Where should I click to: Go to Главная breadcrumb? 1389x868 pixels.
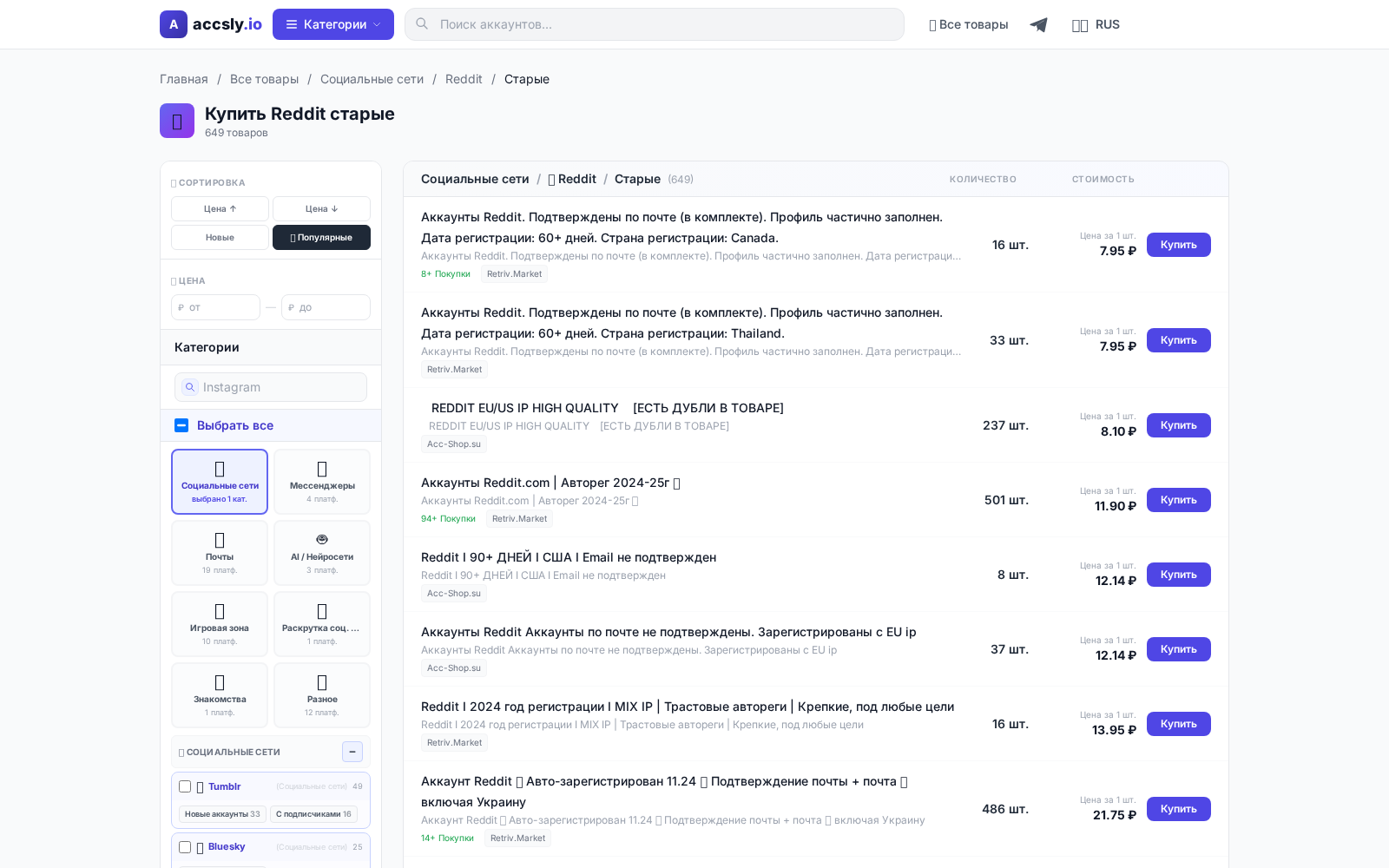click(184, 79)
